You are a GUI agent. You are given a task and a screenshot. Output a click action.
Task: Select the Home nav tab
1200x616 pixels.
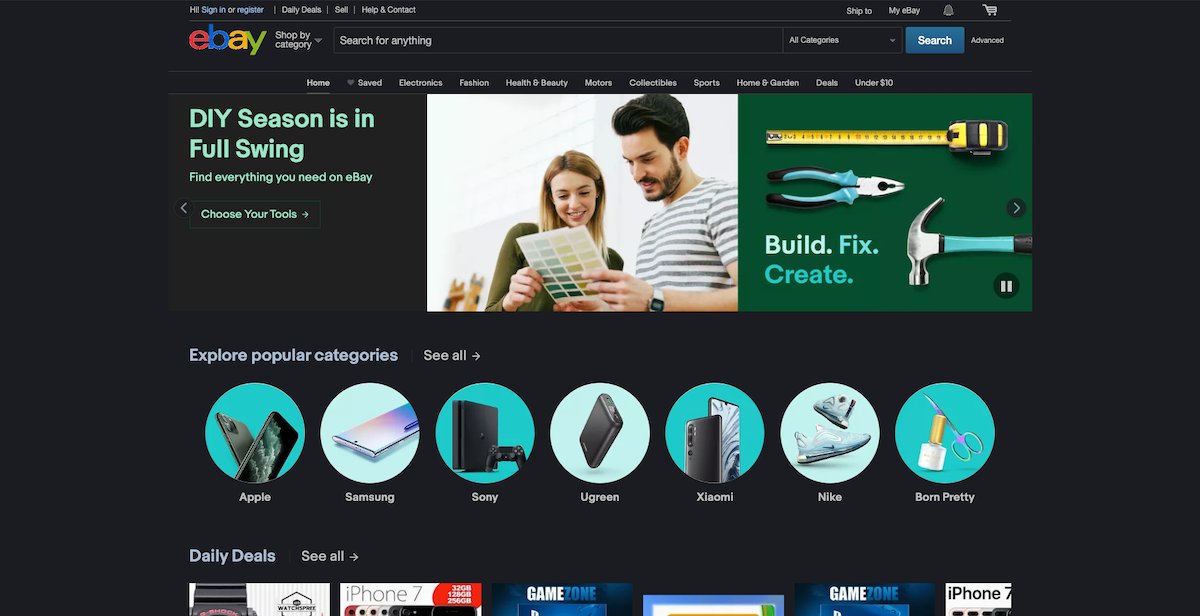(318, 83)
